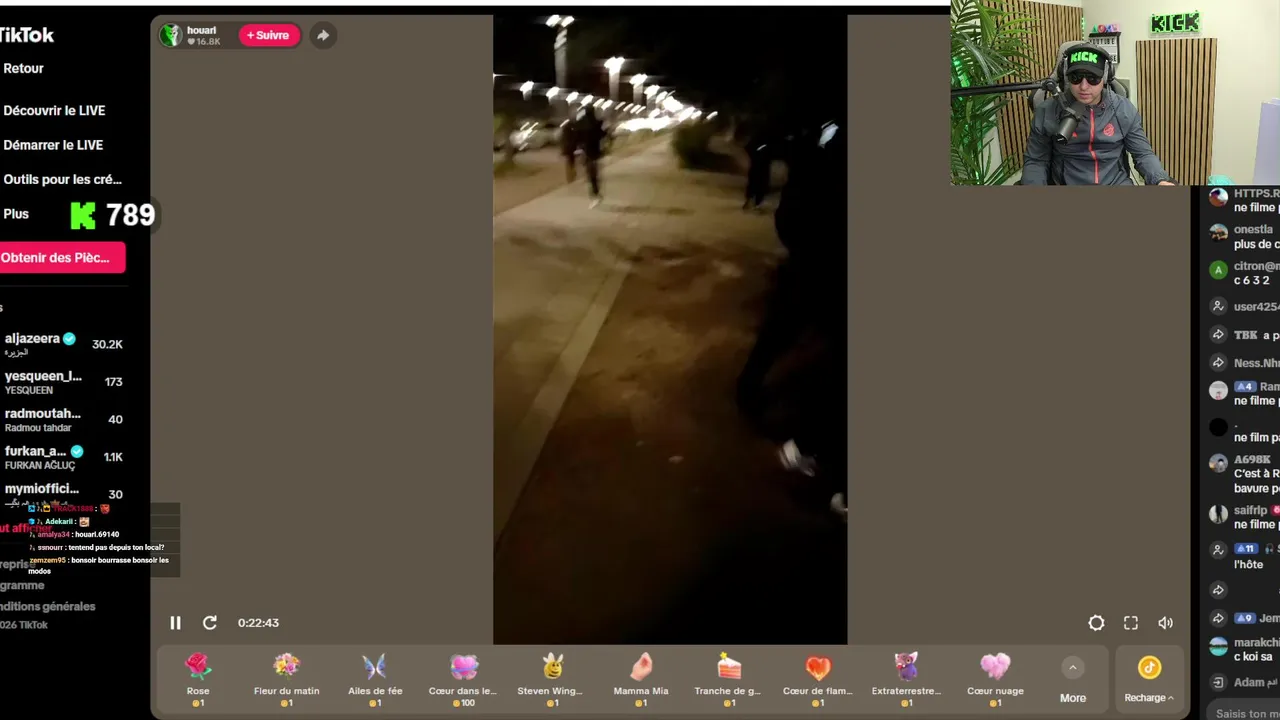The image size is (1280, 720).
Task: Send an Ailes de fée gift
Action: [375, 679]
